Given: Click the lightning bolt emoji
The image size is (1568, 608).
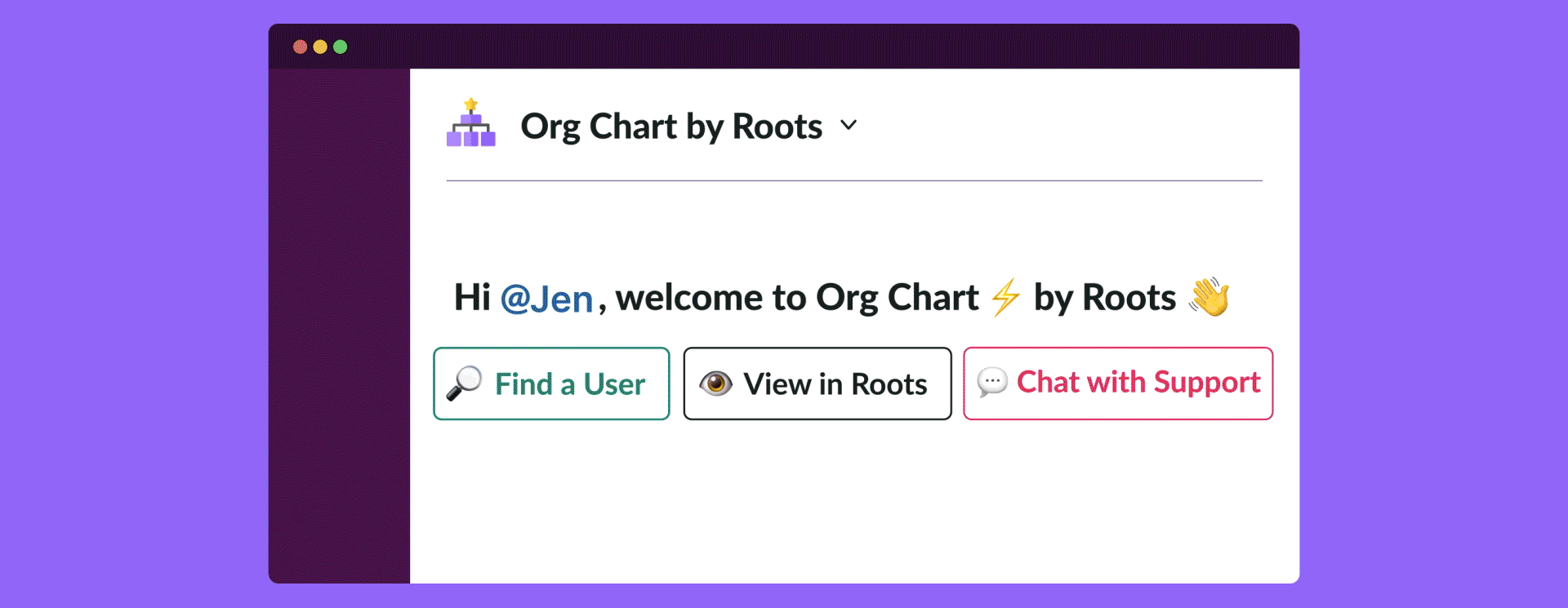Looking at the screenshot, I should 1005,297.
